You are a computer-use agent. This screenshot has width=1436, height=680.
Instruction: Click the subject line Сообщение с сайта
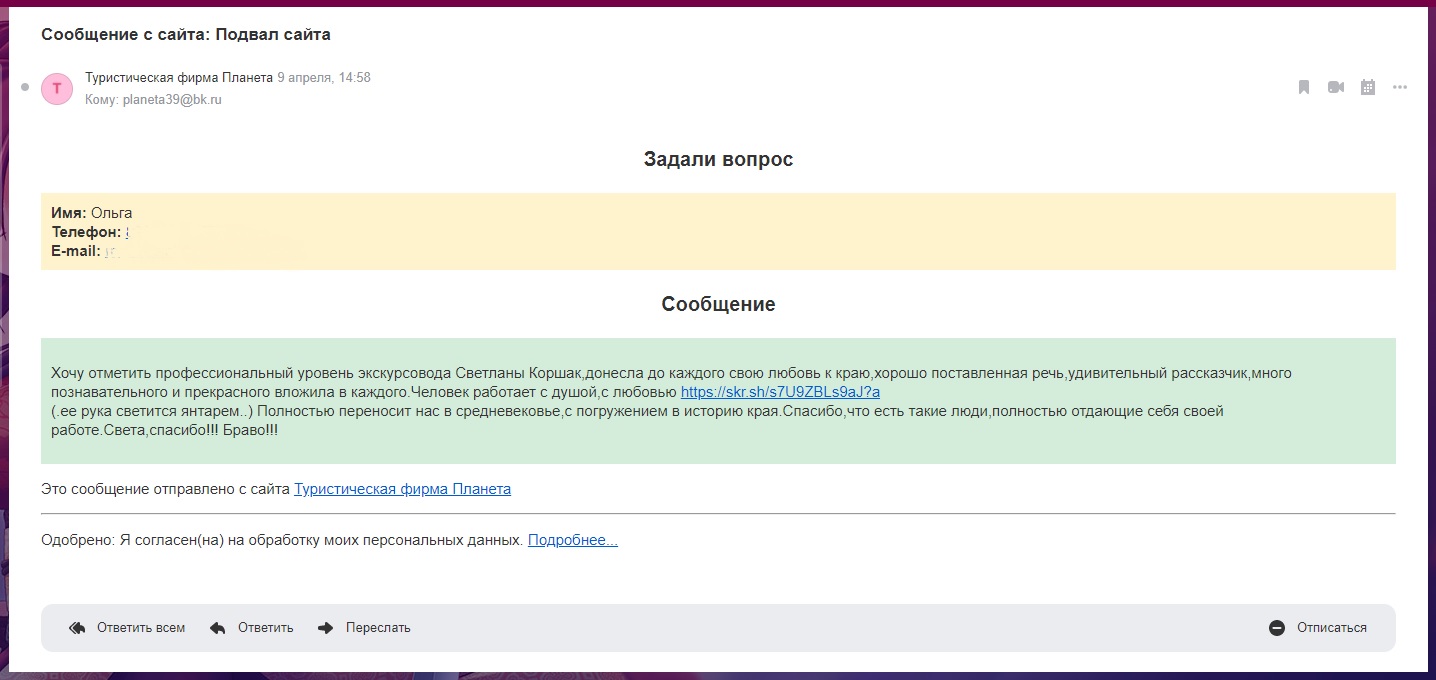[186, 34]
